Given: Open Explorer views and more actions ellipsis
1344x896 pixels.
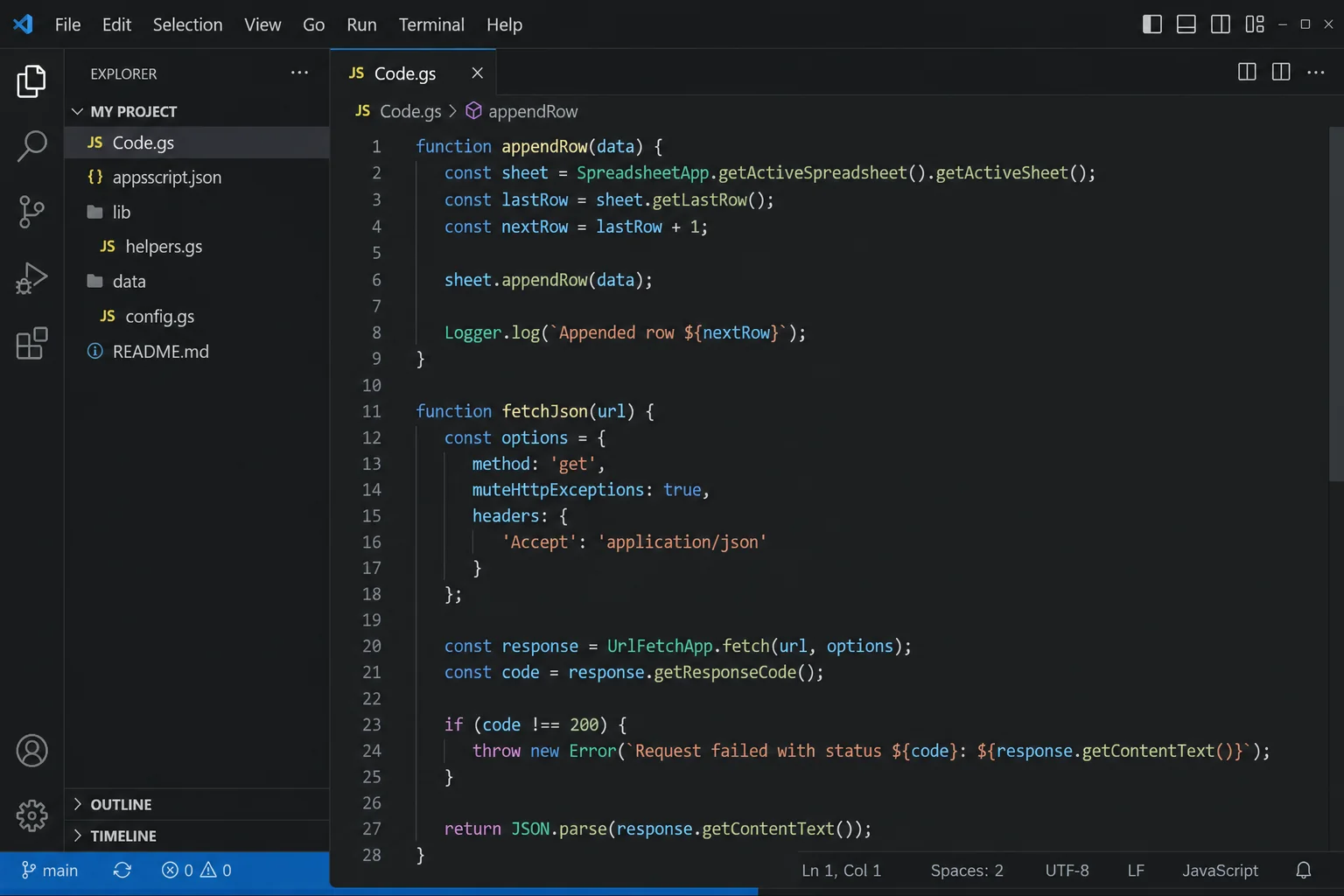Looking at the screenshot, I should tap(299, 73).
